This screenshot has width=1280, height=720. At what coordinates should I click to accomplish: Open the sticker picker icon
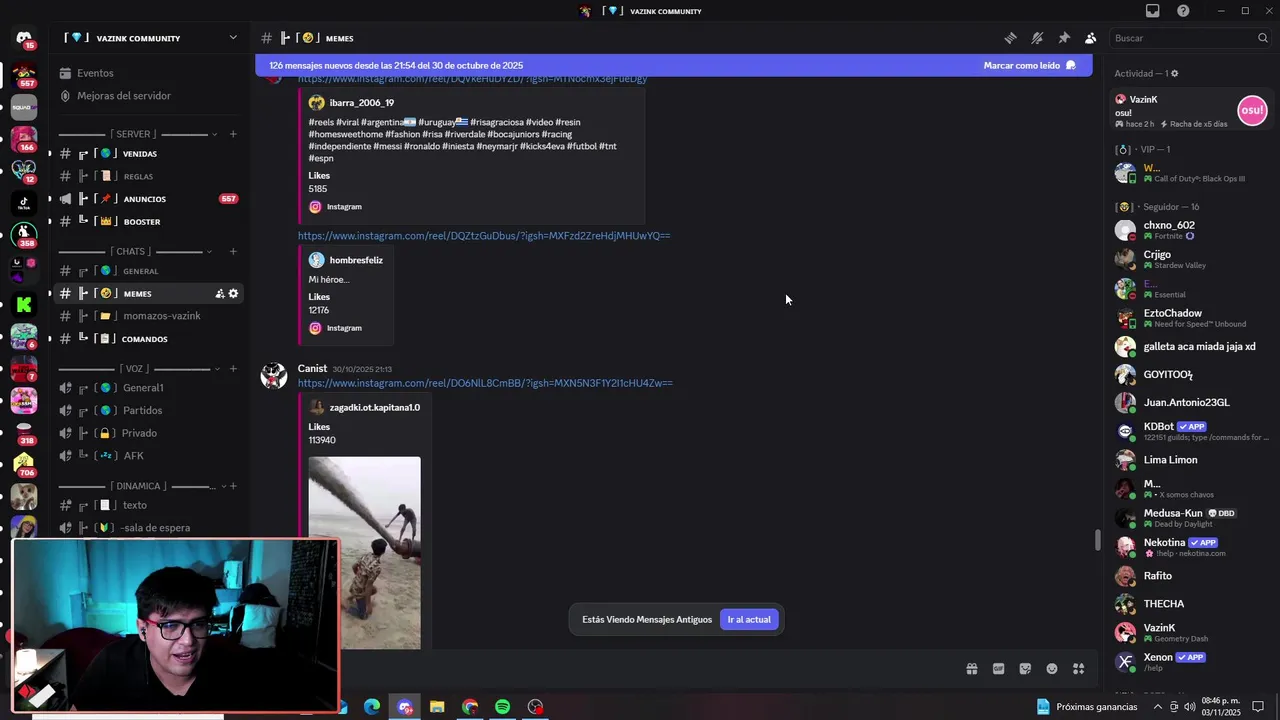click(1025, 669)
